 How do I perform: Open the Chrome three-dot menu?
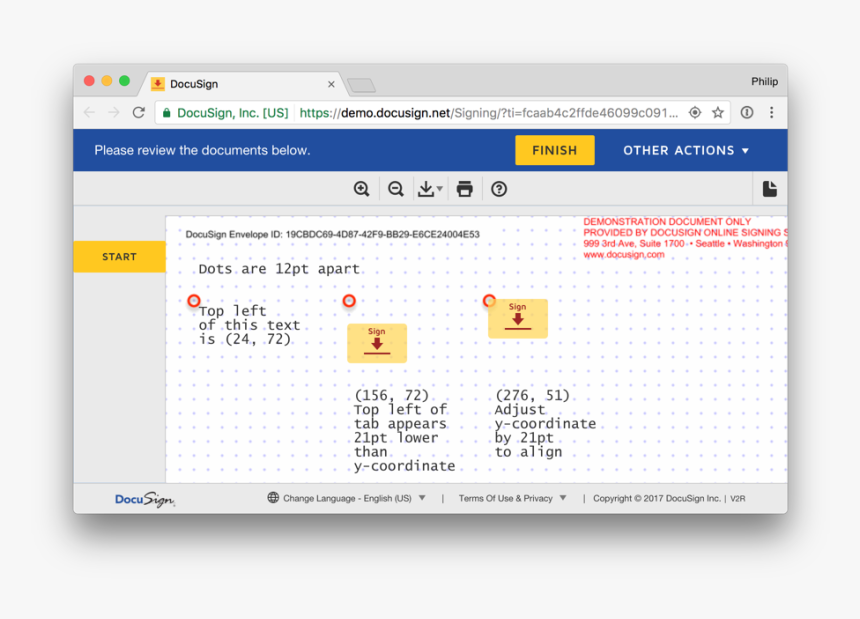click(x=771, y=112)
